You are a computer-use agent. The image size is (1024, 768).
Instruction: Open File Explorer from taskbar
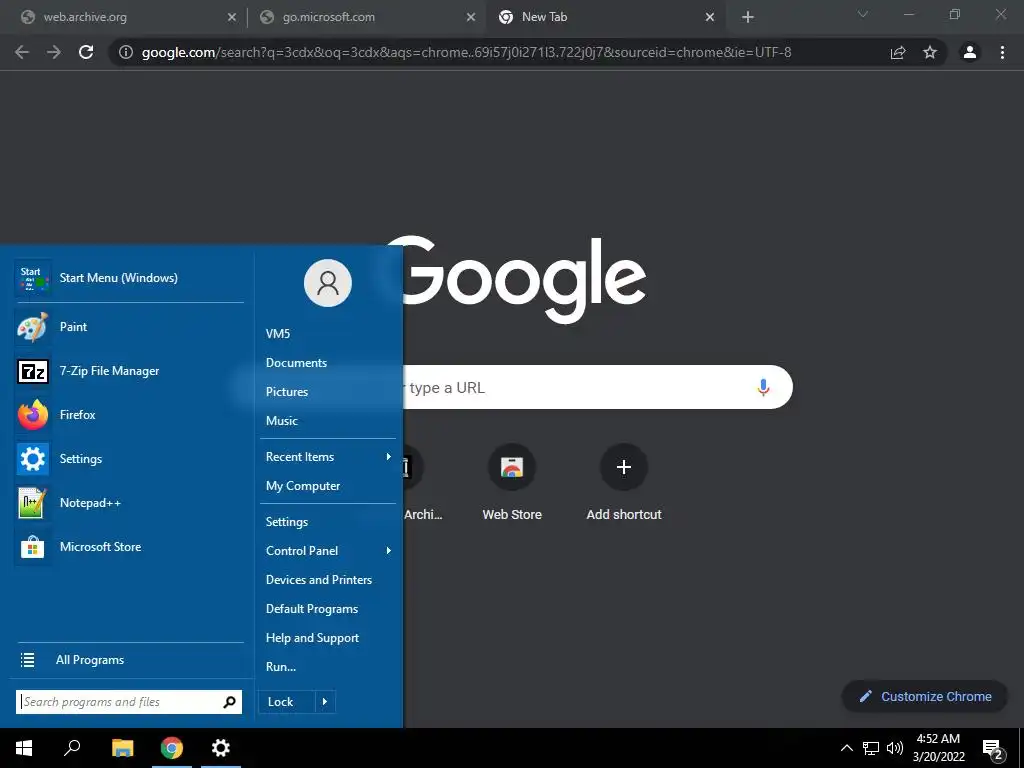[122, 748]
